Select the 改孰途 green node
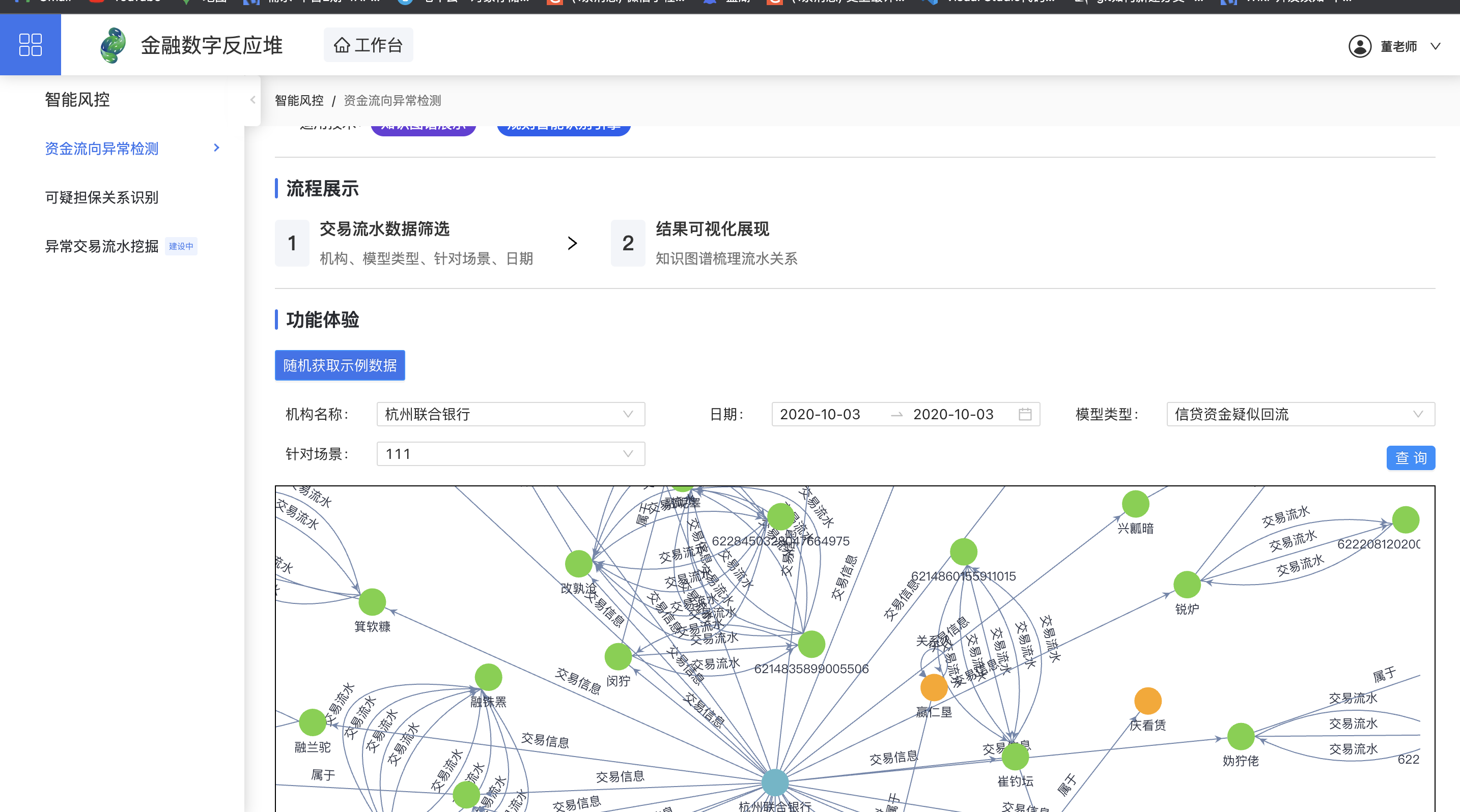This screenshot has height=812, width=1460. [x=579, y=563]
